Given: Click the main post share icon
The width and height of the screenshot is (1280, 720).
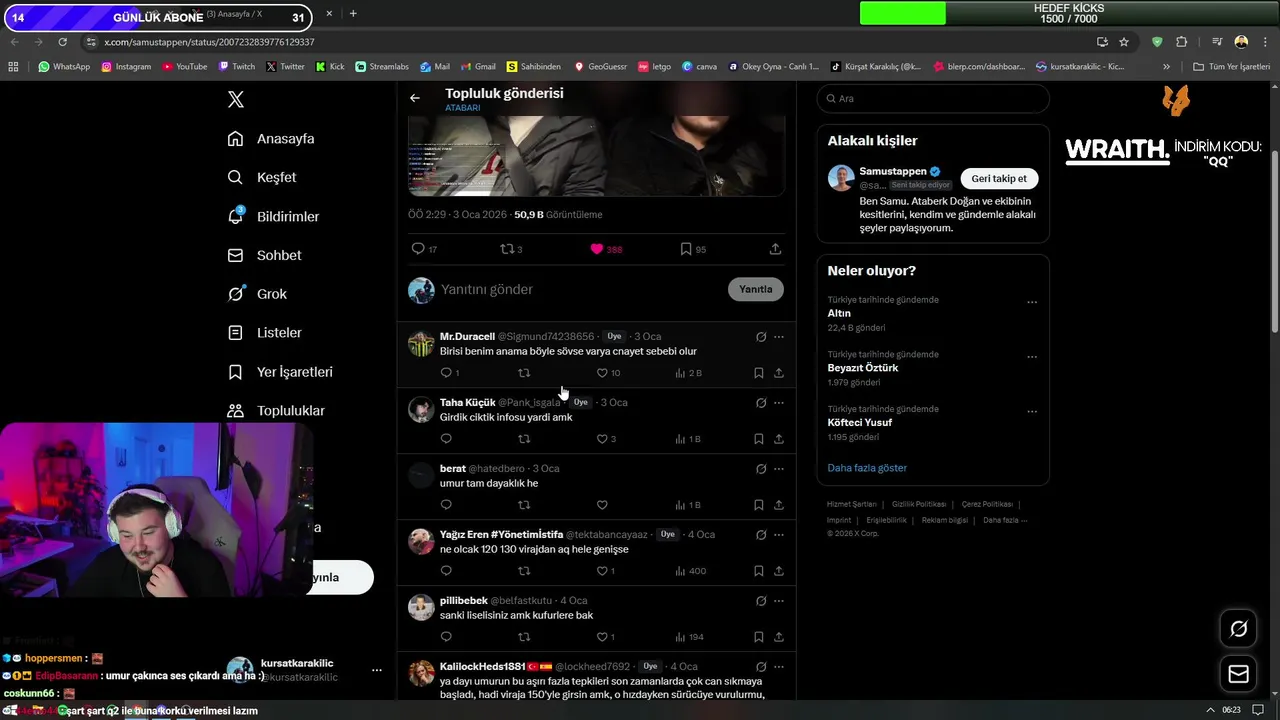Looking at the screenshot, I should [775, 249].
